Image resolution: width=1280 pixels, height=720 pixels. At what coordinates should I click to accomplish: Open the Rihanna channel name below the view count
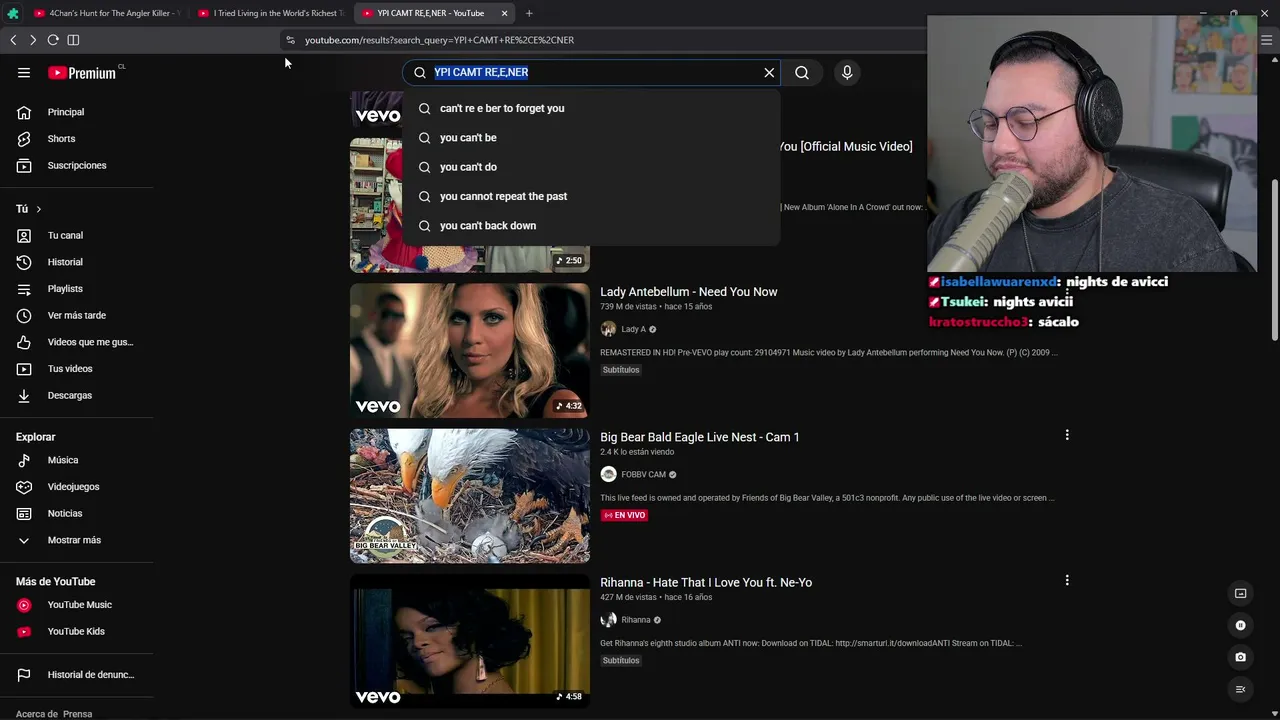[x=636, y=620]
